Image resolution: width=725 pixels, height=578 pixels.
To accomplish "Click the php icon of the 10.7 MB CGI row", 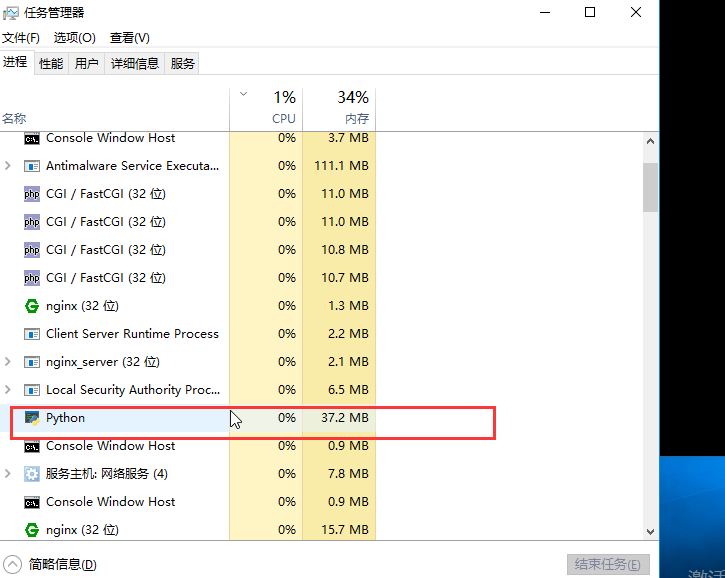I will [32, 278].
